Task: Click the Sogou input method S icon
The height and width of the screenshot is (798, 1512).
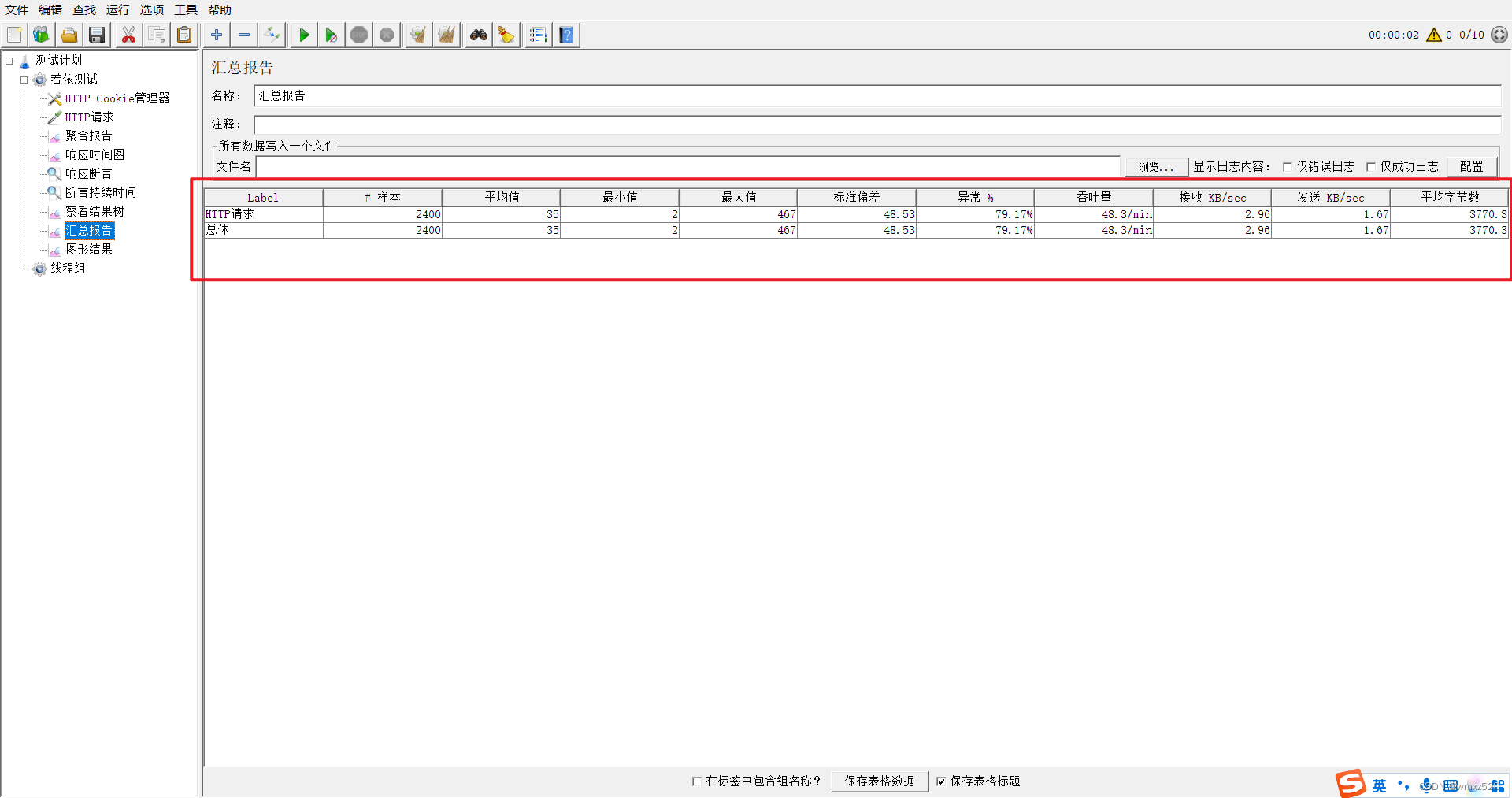Action: (x=1351, y=784)
